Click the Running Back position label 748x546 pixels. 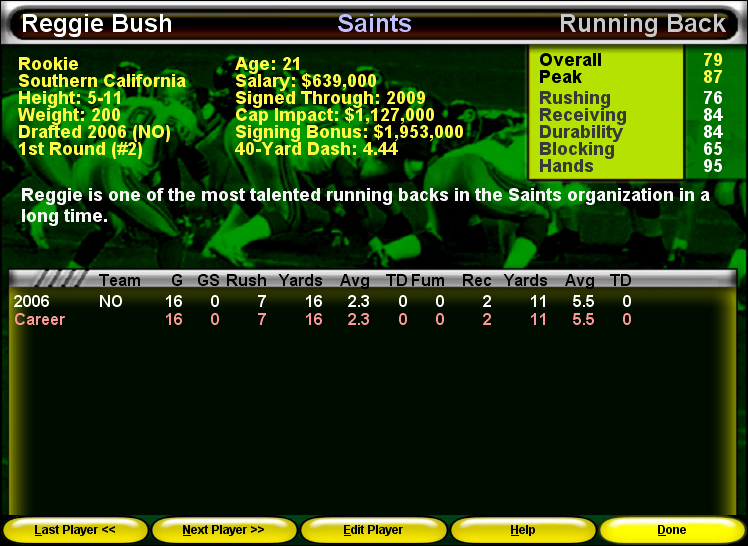coord(642,24)
